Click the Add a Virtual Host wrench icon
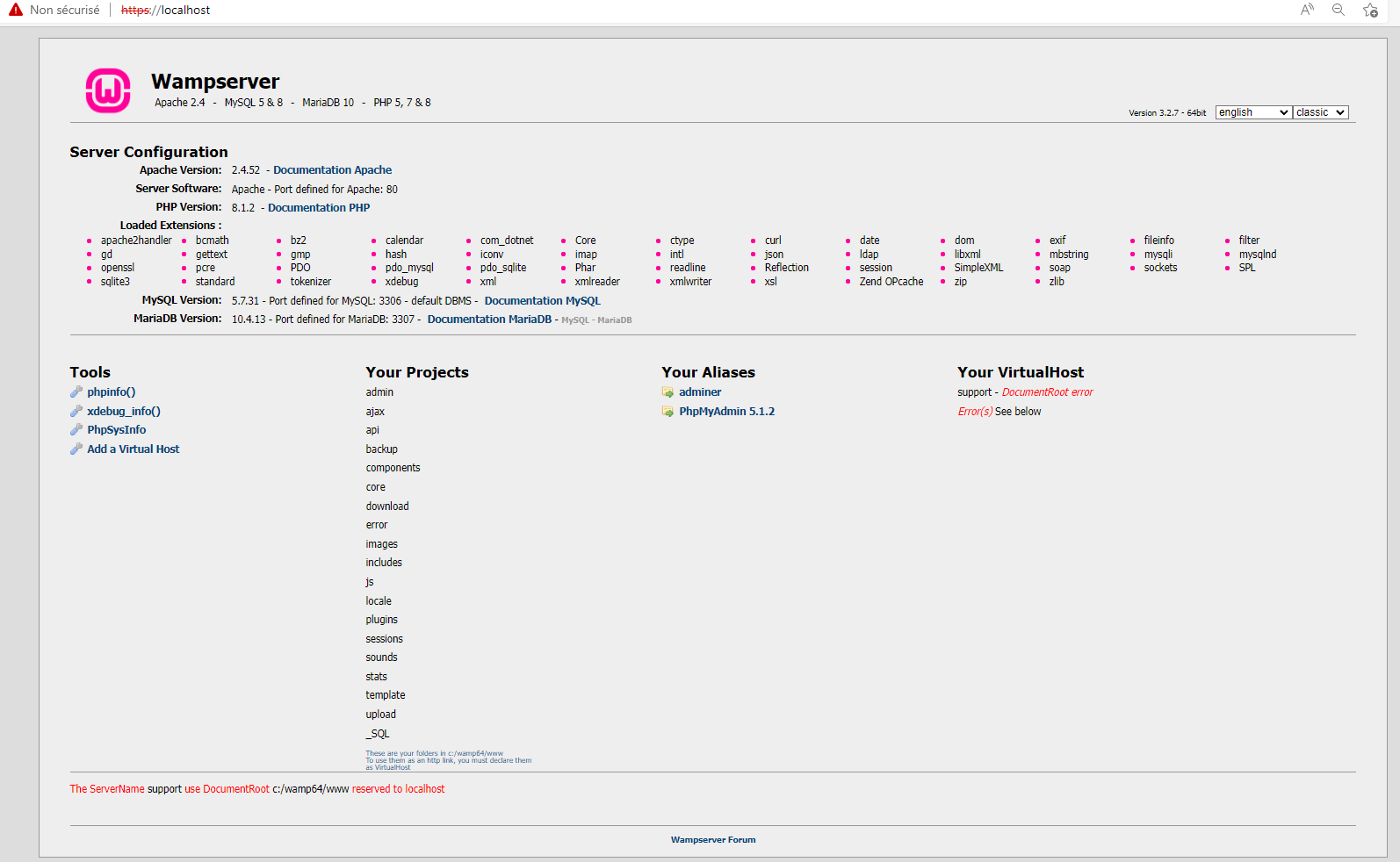1400x862 pixels. pos(76,449)
